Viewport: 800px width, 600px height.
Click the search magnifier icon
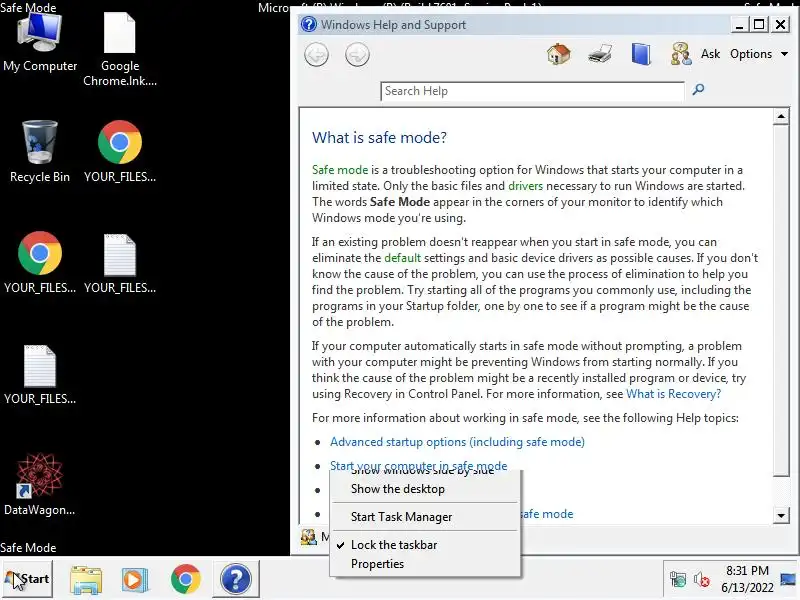(x=698, y=90)
